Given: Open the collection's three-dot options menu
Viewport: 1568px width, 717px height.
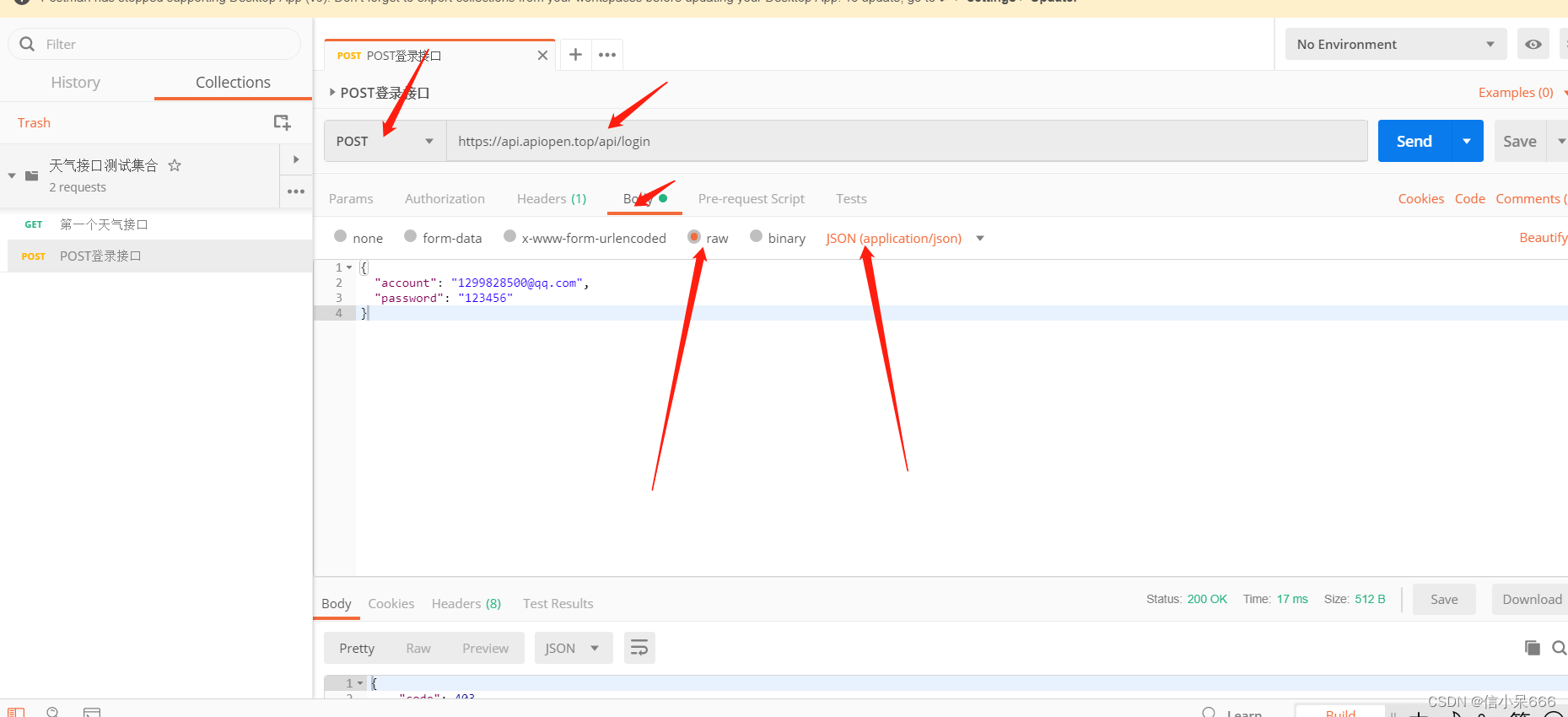Looking at the screenshot, I should point(296,191).
